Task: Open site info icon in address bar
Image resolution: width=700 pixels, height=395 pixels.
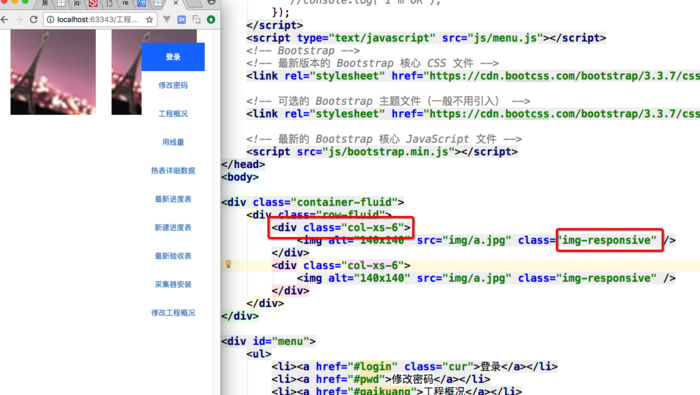Action: pyautogui.click(x=50, y=20)
